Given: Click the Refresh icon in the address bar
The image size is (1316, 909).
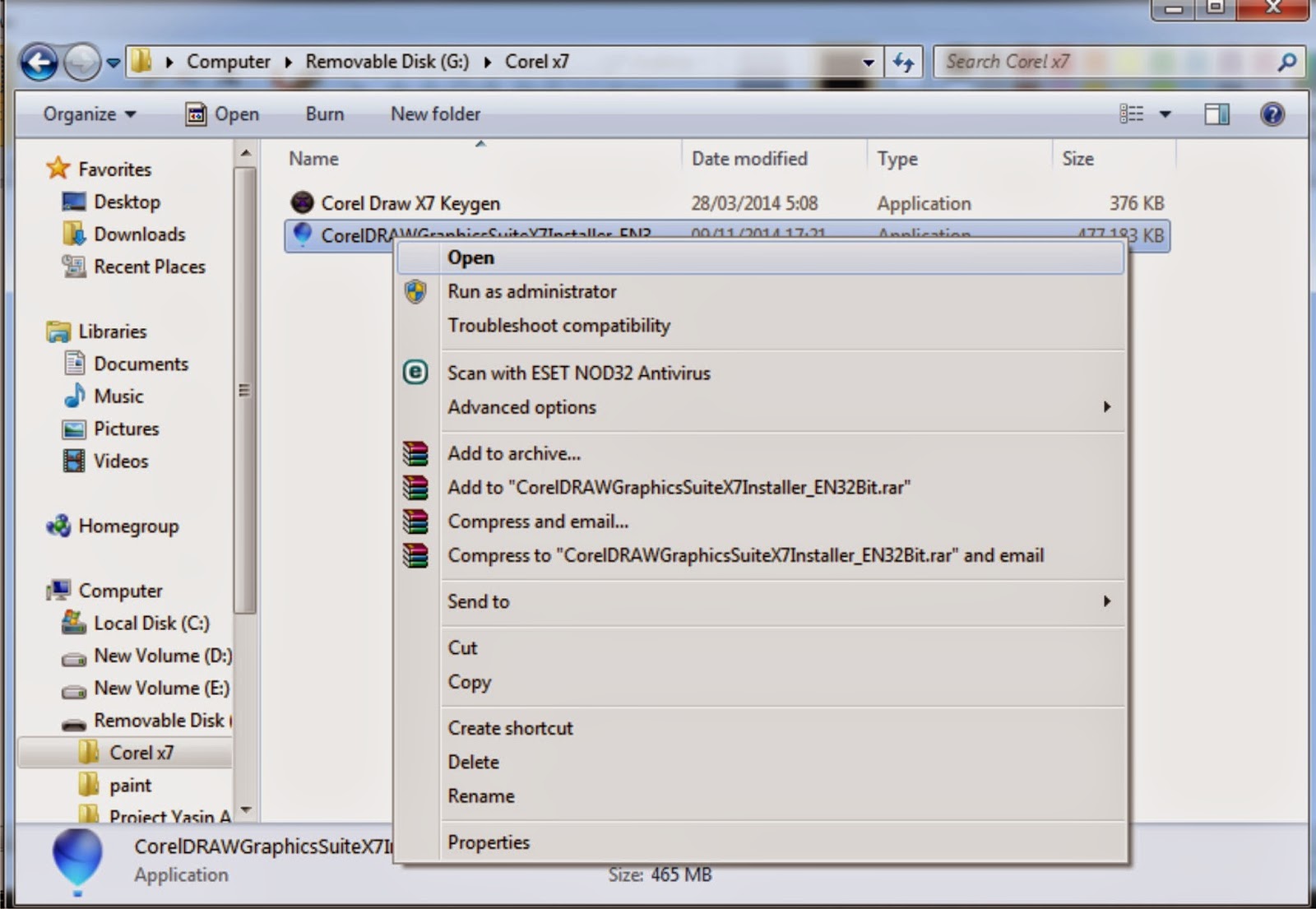Looking at the screenshot, I should point(905,61).
